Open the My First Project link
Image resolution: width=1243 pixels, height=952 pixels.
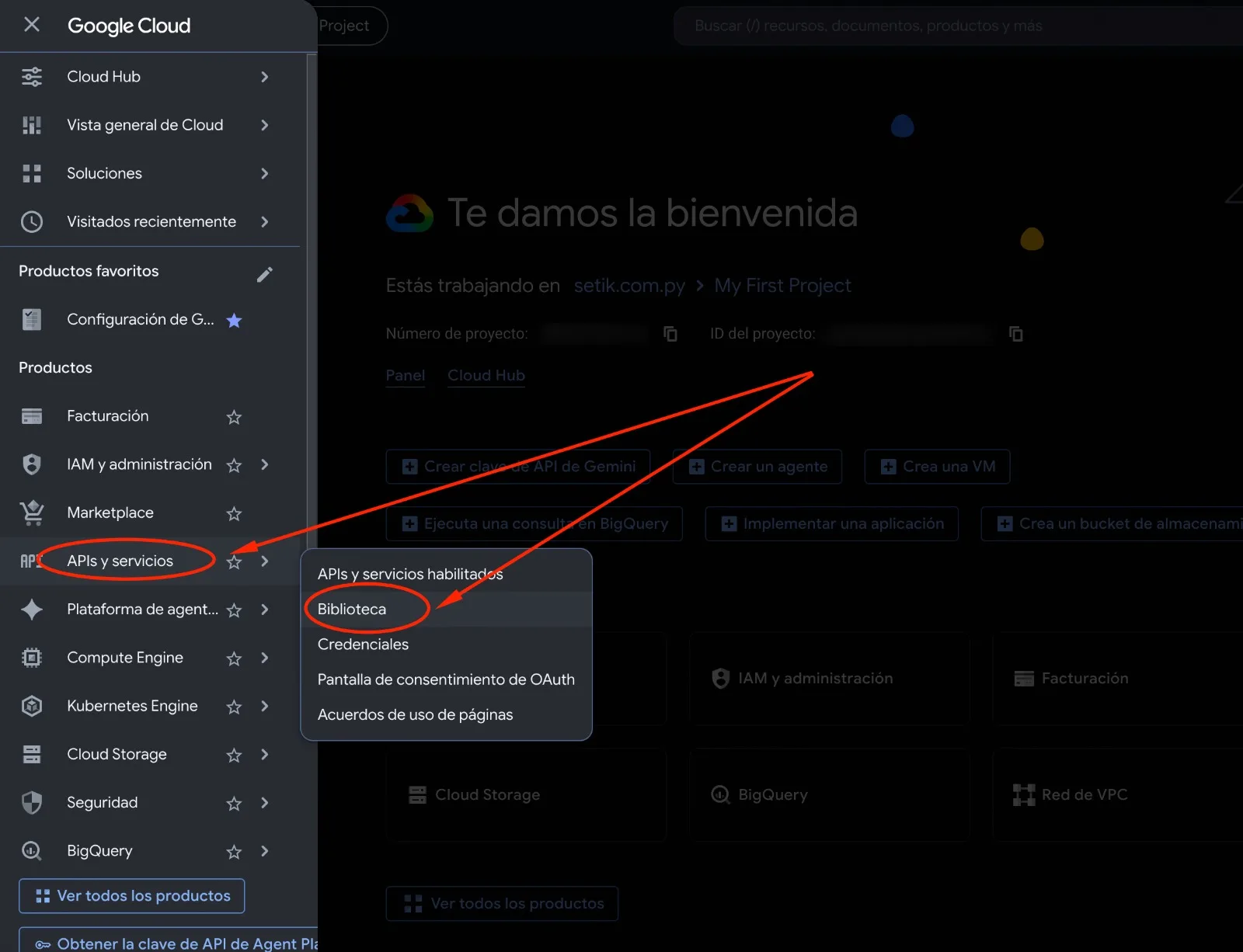(782, 286)
